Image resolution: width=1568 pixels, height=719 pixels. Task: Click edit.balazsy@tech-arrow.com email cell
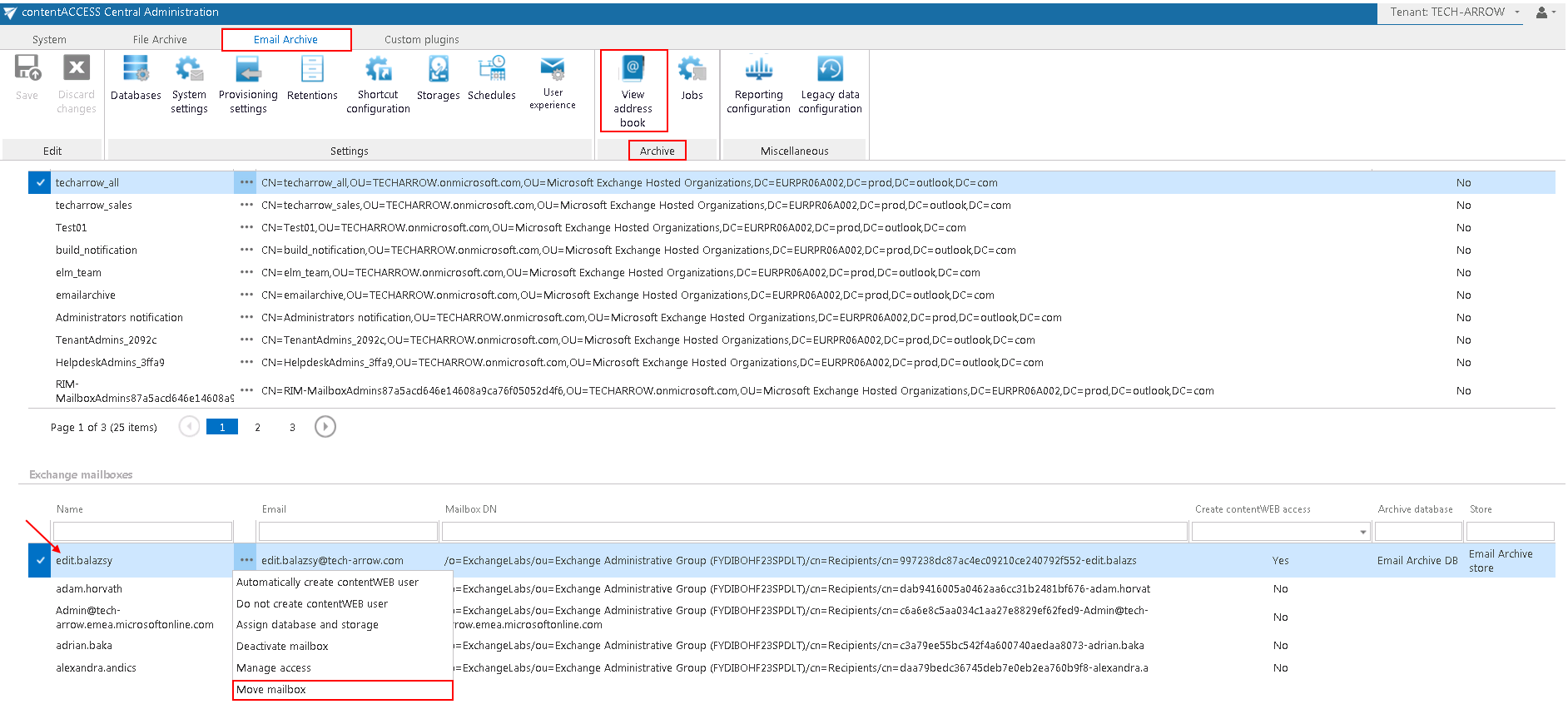tap(332, 561)
